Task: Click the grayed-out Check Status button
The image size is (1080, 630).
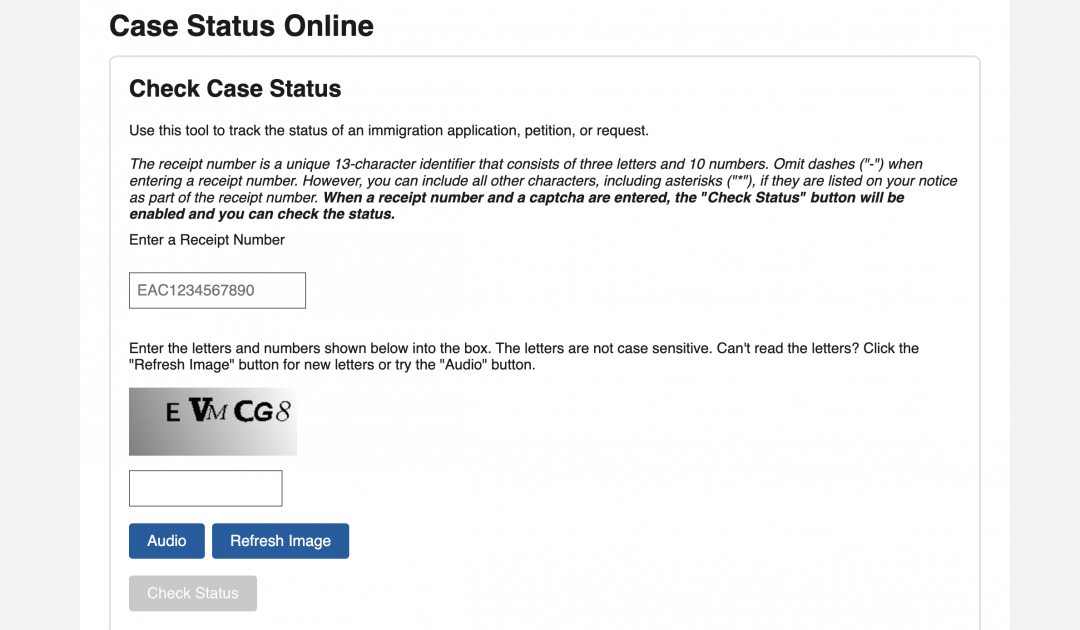Action: pyautogui.click(x=192, y=593)
